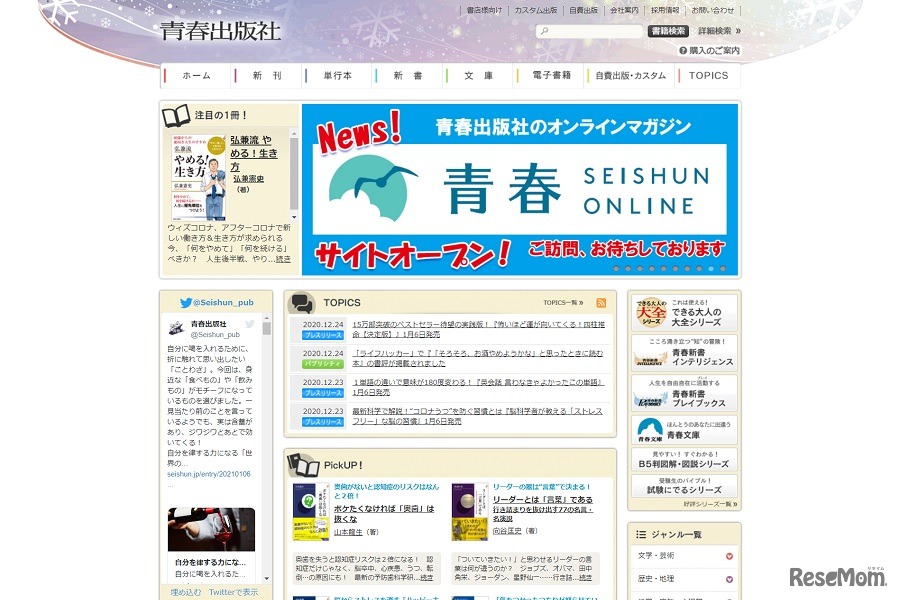Click the RSS feed icon in the TOPICS header
The image size is (900, 600).
click(x=600, y=302)
